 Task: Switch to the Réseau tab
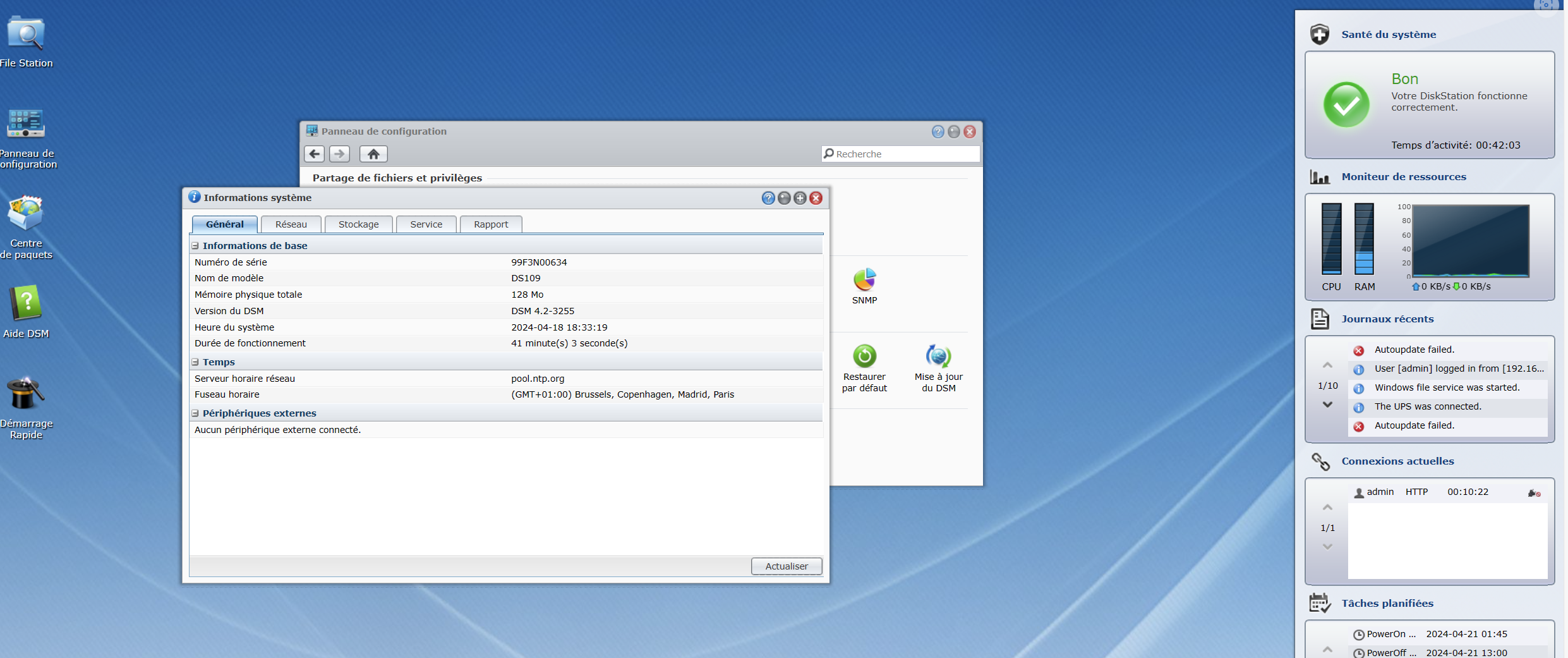pos(291,224)
